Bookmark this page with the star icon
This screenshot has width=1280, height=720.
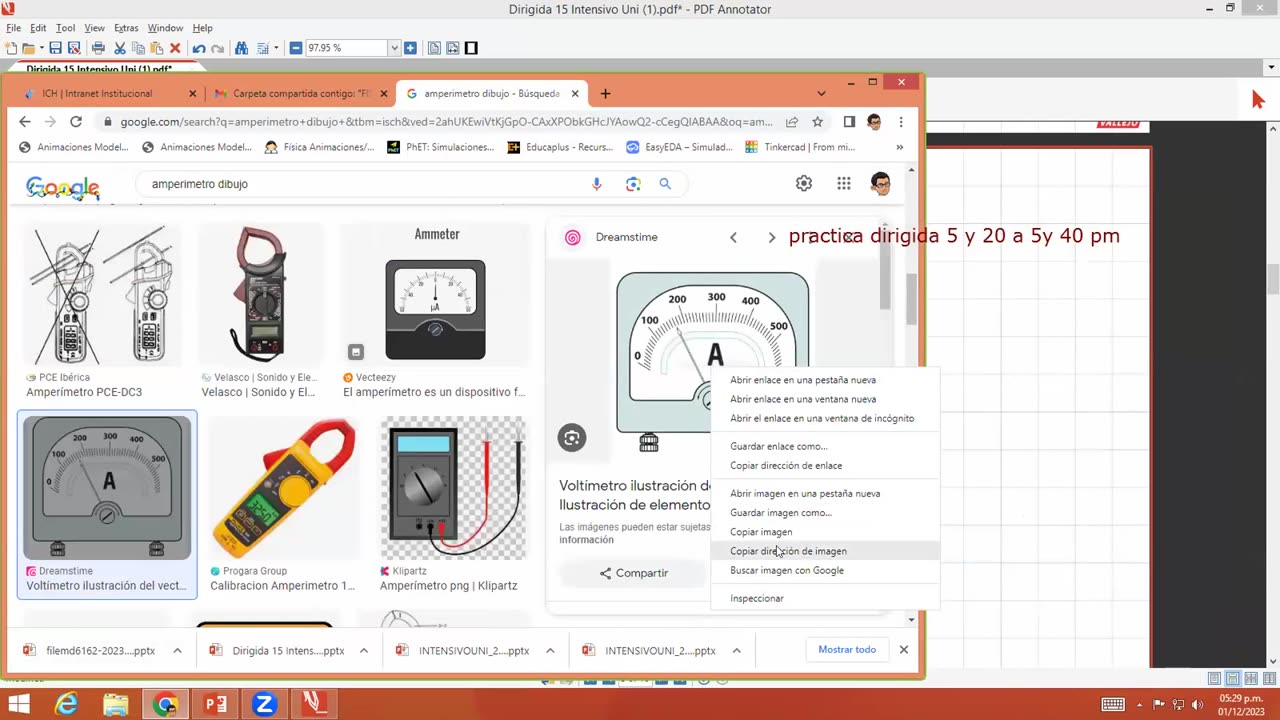click(x=817, y=122)
